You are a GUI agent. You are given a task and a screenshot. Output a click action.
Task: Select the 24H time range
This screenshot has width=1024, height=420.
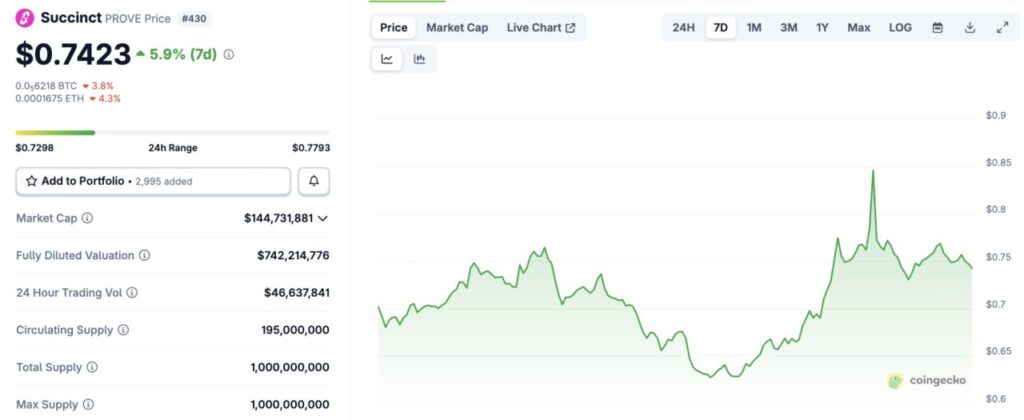coord(683,28)
